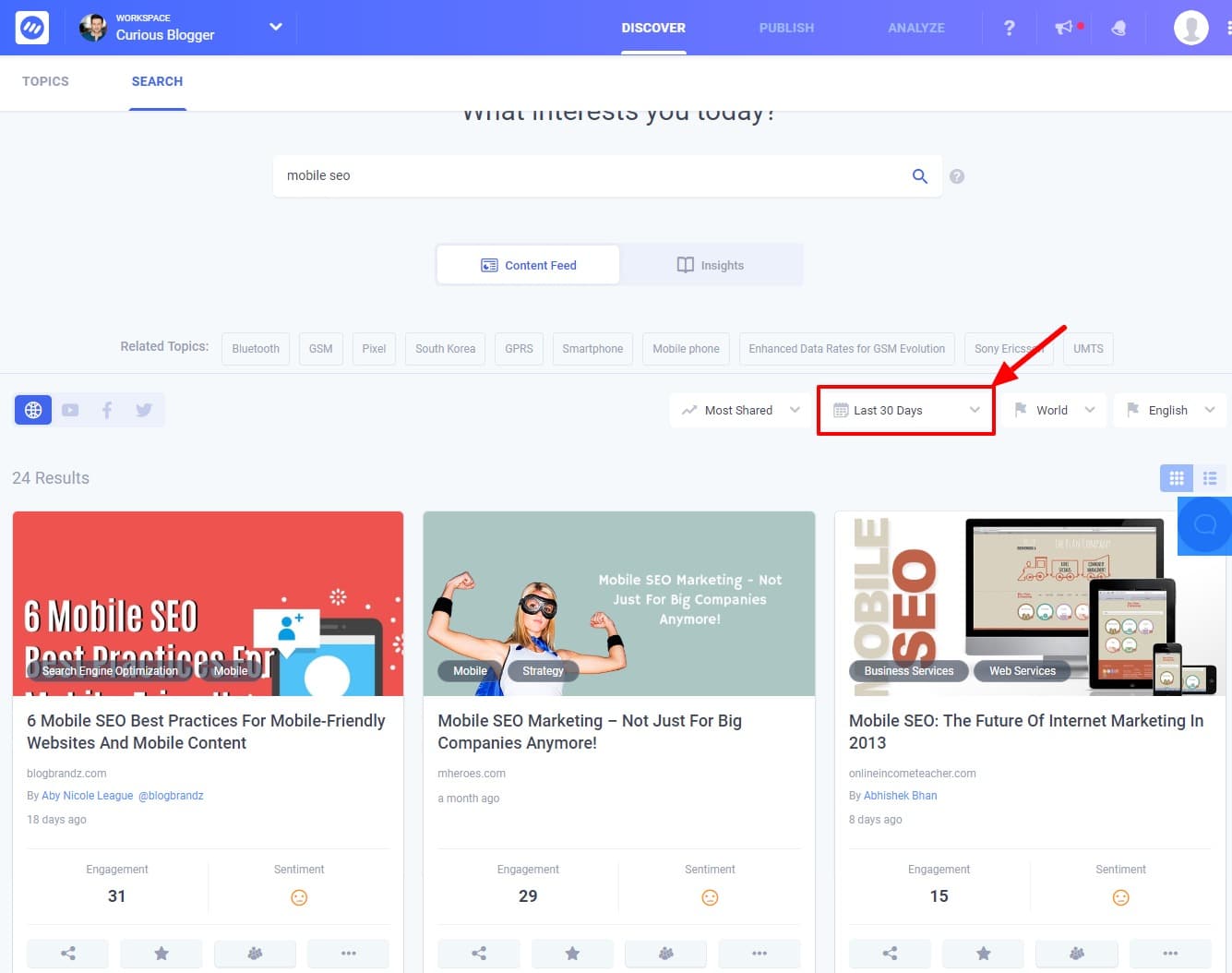Click the GPRS related topic
Screen dimensions: 1232x973
[519, 349]
